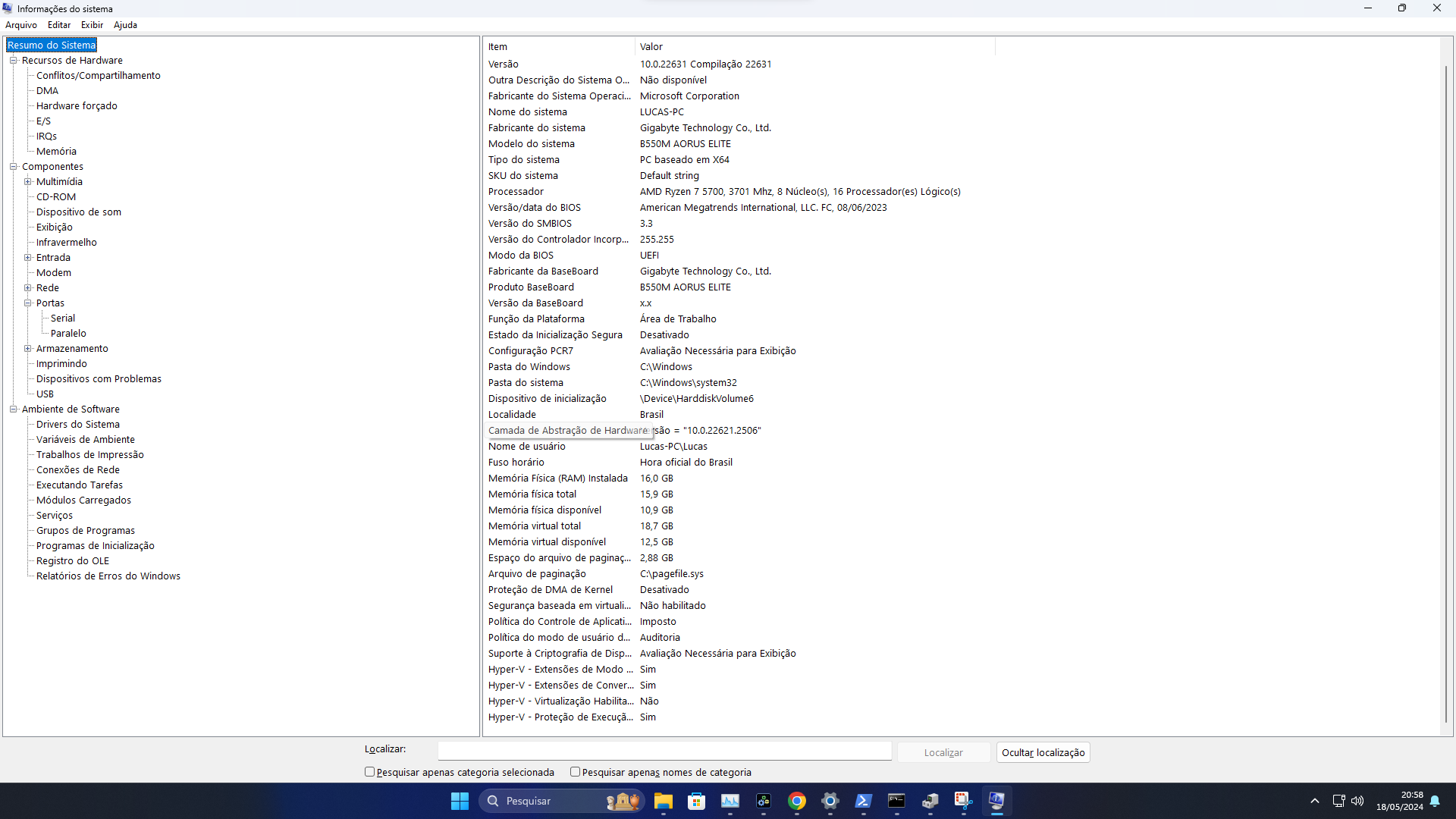The height and width of the screenshot is (819, 1456).
Task: Open the Ajuda menu
Action: (125, 25)
